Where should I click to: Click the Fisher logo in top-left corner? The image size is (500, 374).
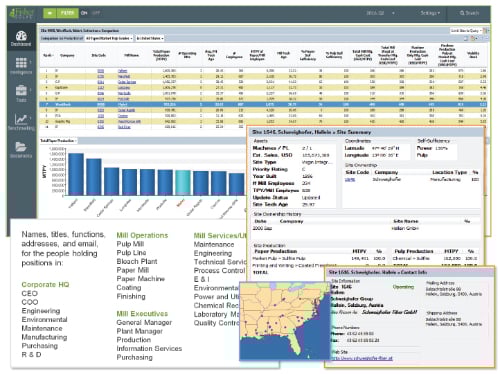pos(22,13)
